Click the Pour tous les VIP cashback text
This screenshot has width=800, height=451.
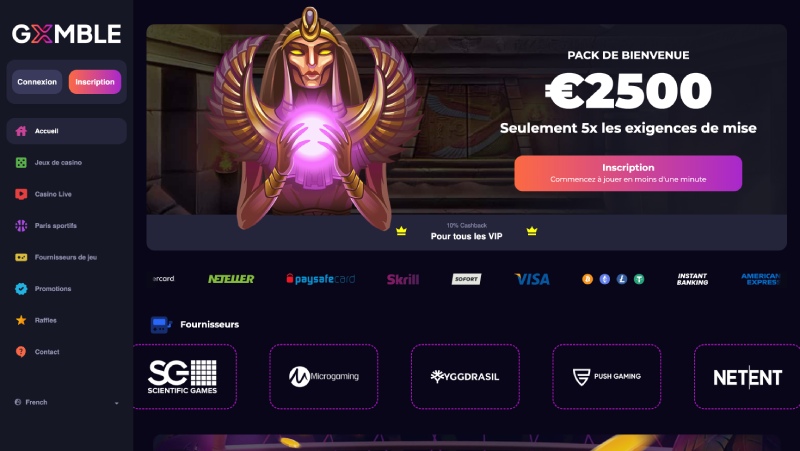click(466, 236)
